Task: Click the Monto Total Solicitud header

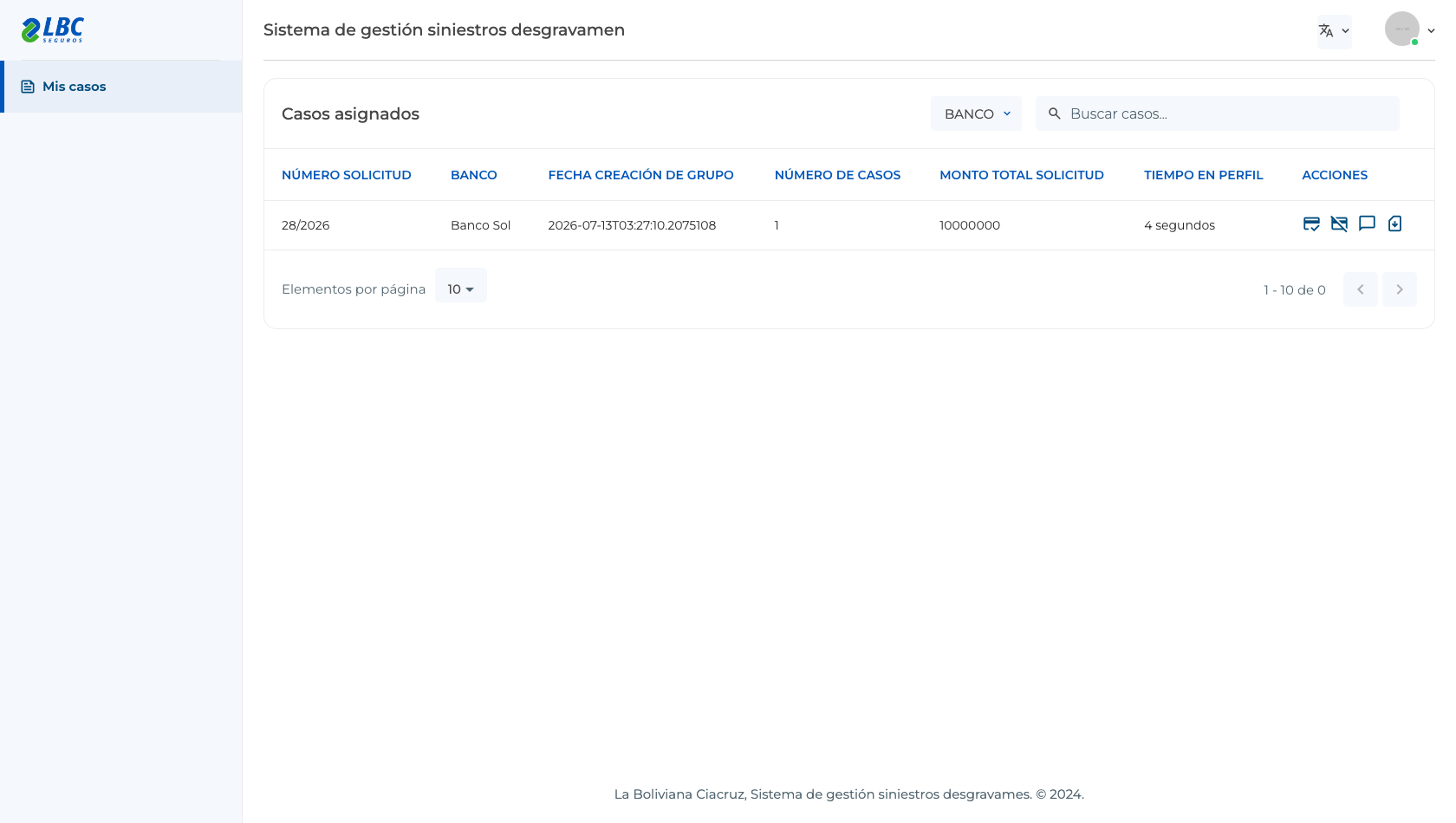Action: 1022,175
